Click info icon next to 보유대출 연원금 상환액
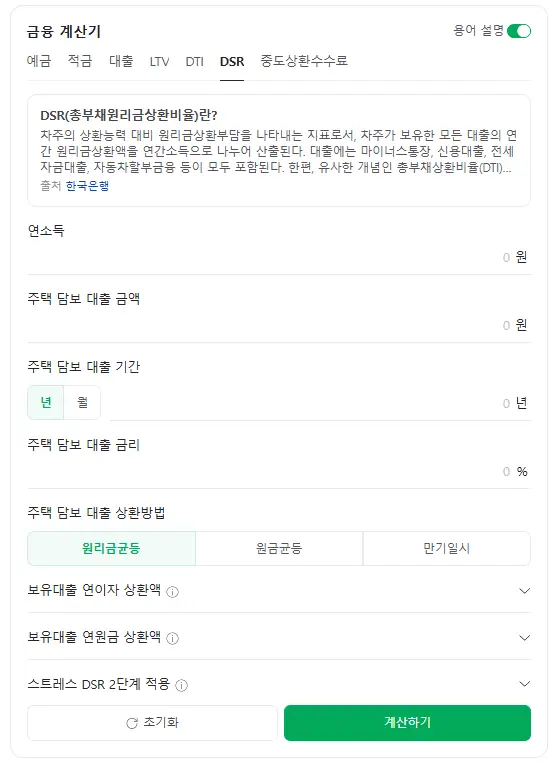Screen dimensions: 559x767 point(173,638)
